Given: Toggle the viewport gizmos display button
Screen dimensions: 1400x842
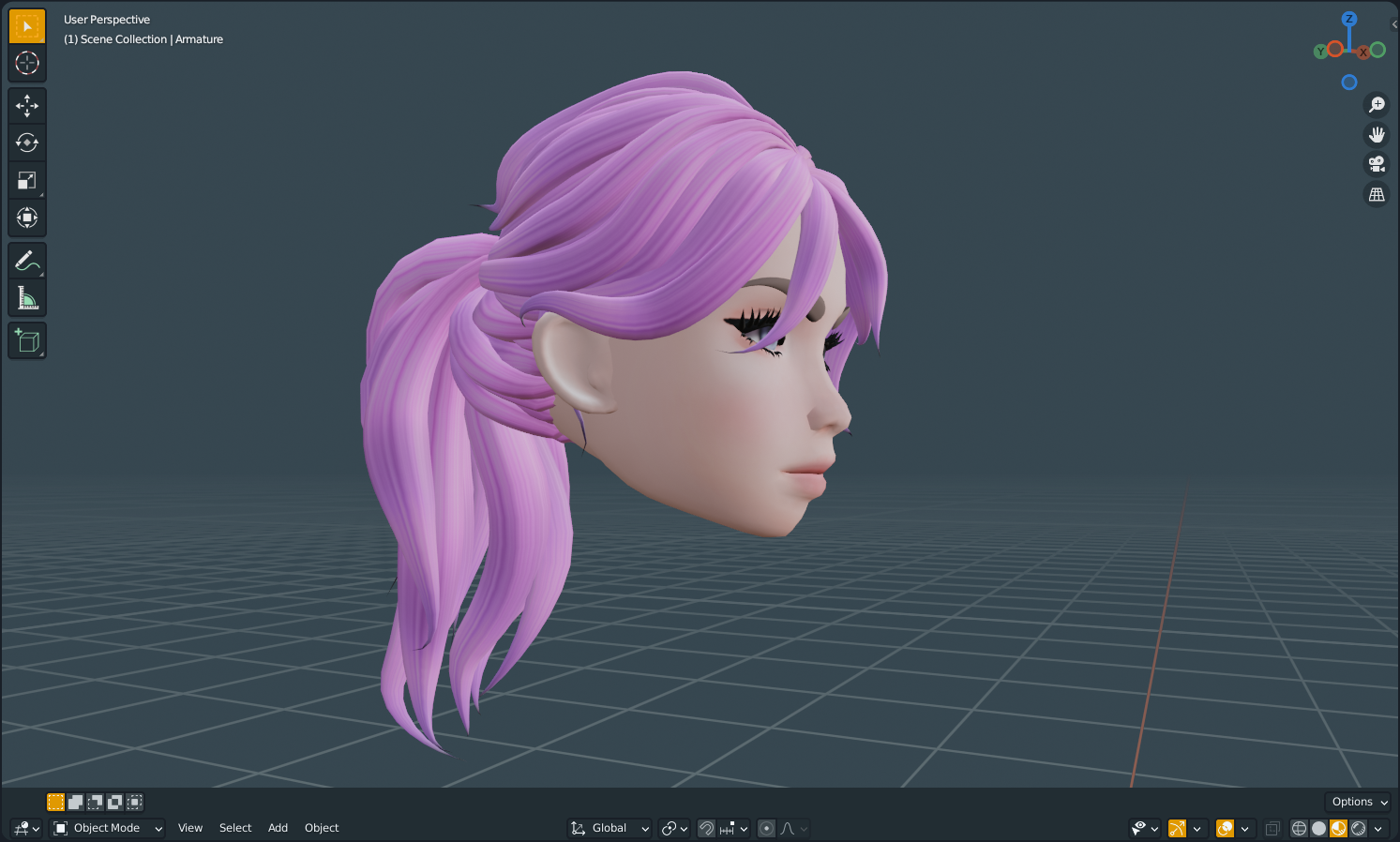Looking at the screenshot, I should pos(1177,828).
